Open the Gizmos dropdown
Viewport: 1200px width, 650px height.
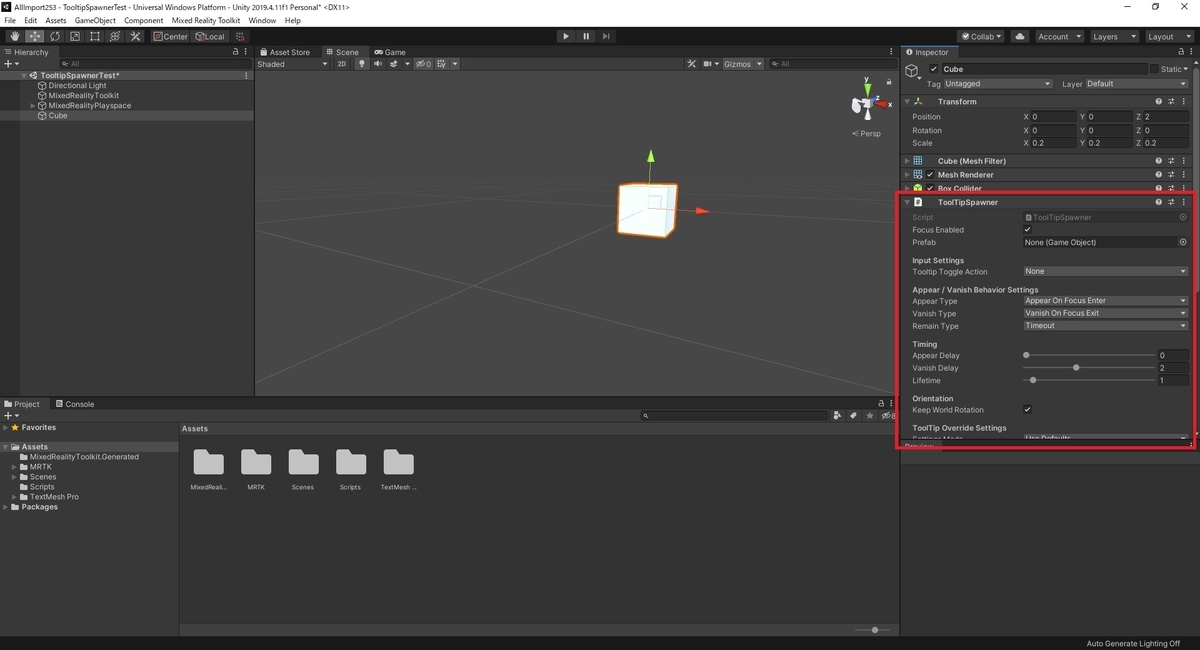point(743,64)
